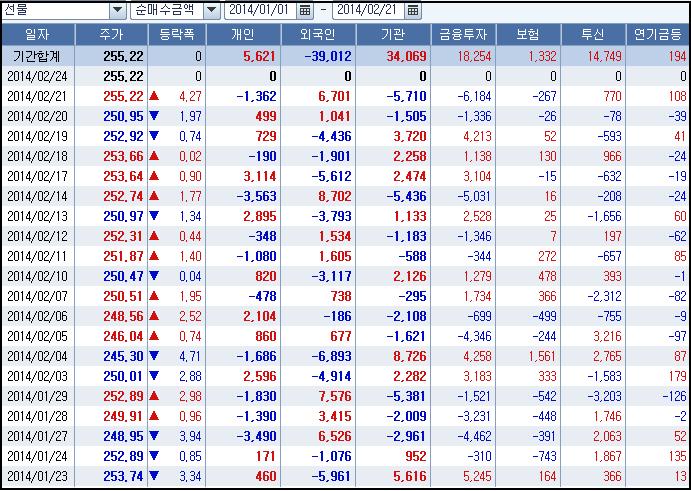Click the 개인 column header
This screenshot has width=691, height=491.
point(243,34)
